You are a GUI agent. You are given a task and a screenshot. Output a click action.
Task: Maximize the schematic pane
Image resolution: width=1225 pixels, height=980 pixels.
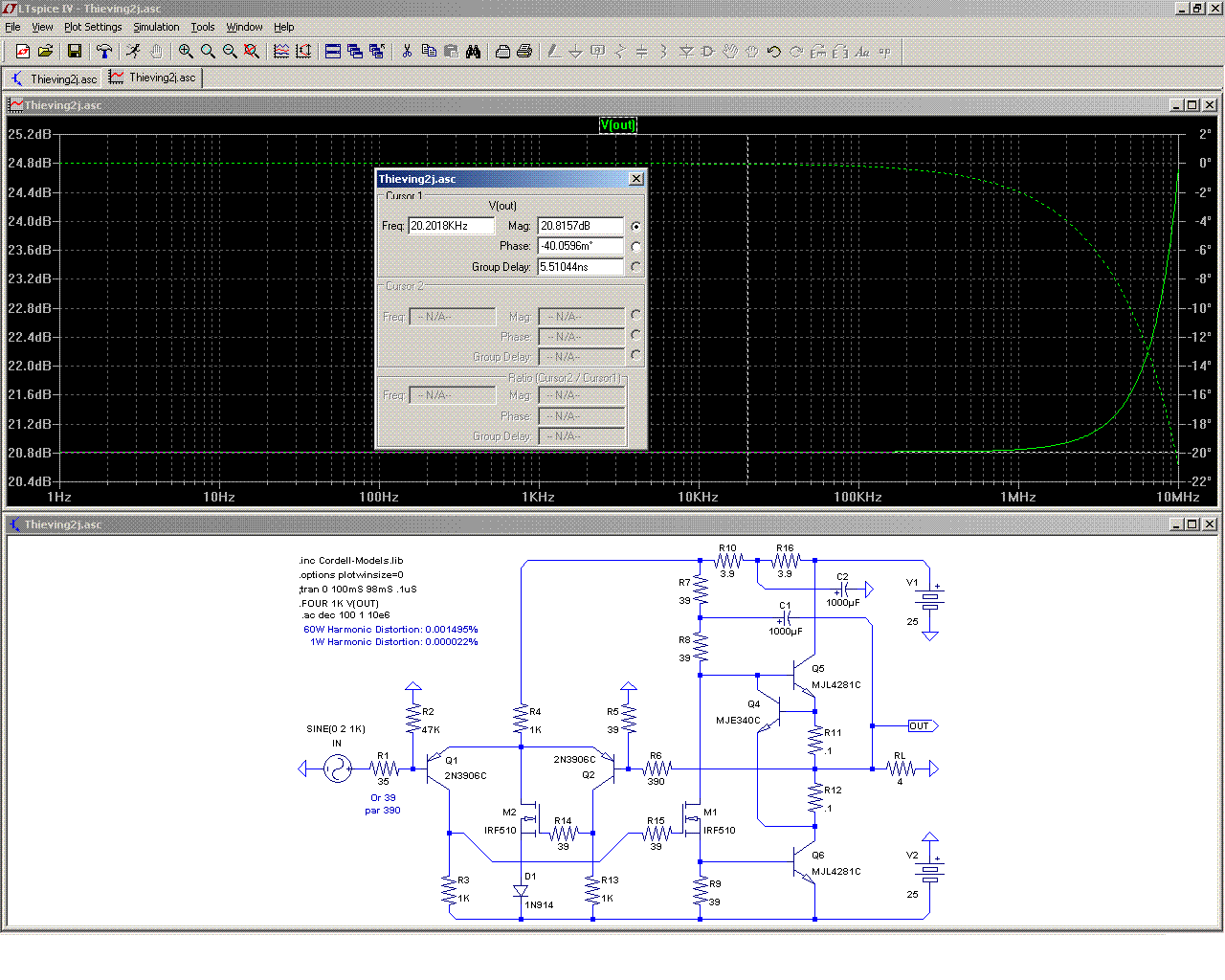tap(1192, 524)
